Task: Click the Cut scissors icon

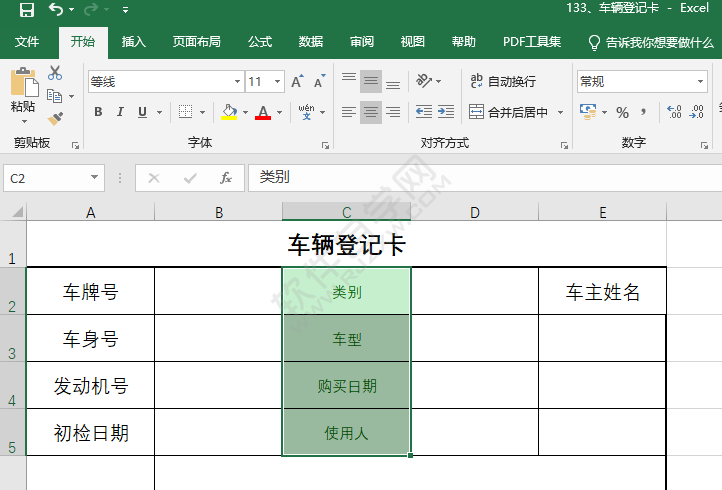Action: 55,73
